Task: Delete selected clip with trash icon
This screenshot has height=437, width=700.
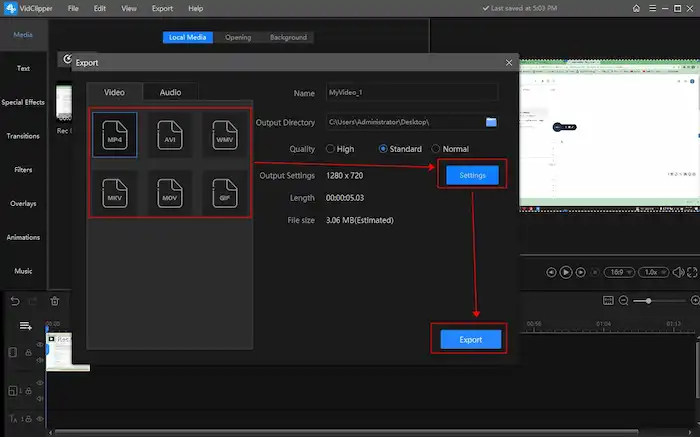Action: [x=55, y=300]
